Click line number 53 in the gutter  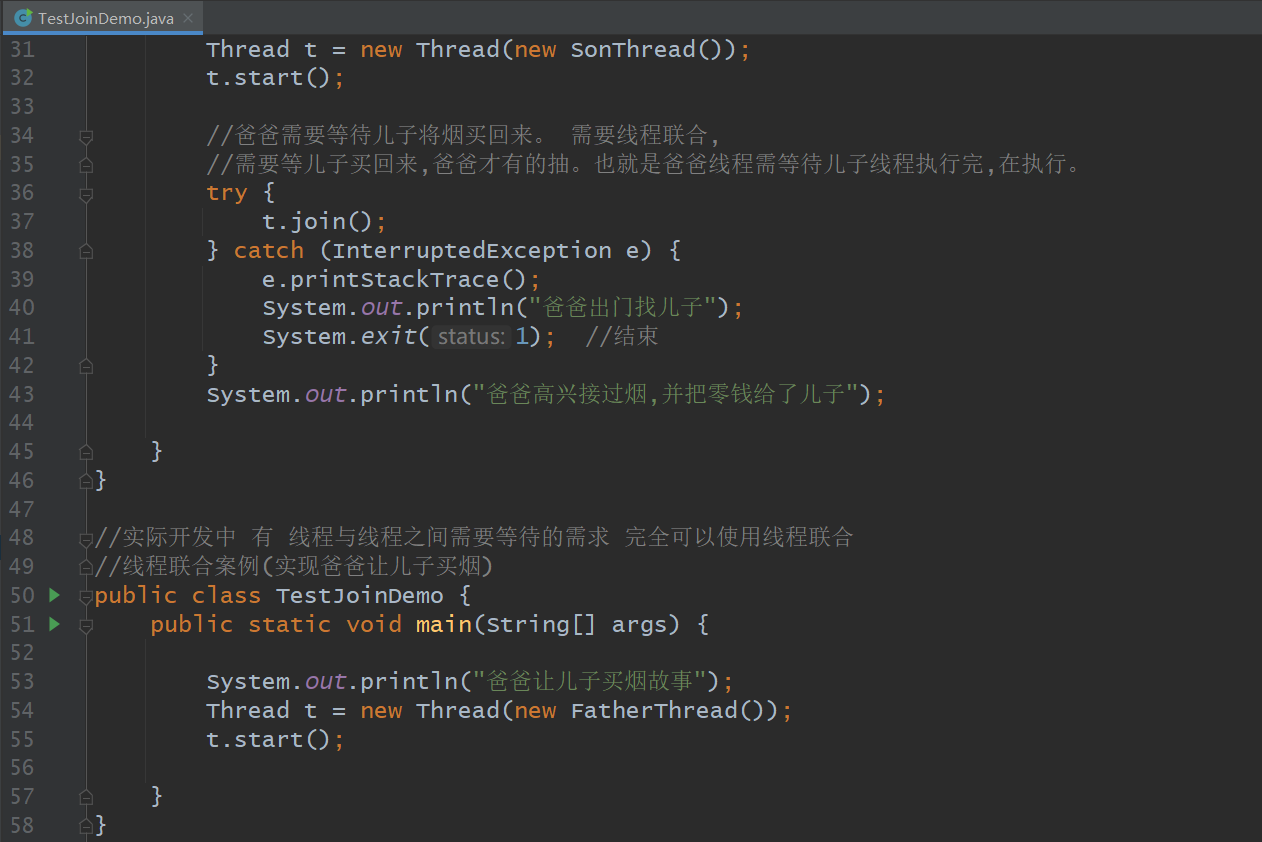(x=22, y=681)
